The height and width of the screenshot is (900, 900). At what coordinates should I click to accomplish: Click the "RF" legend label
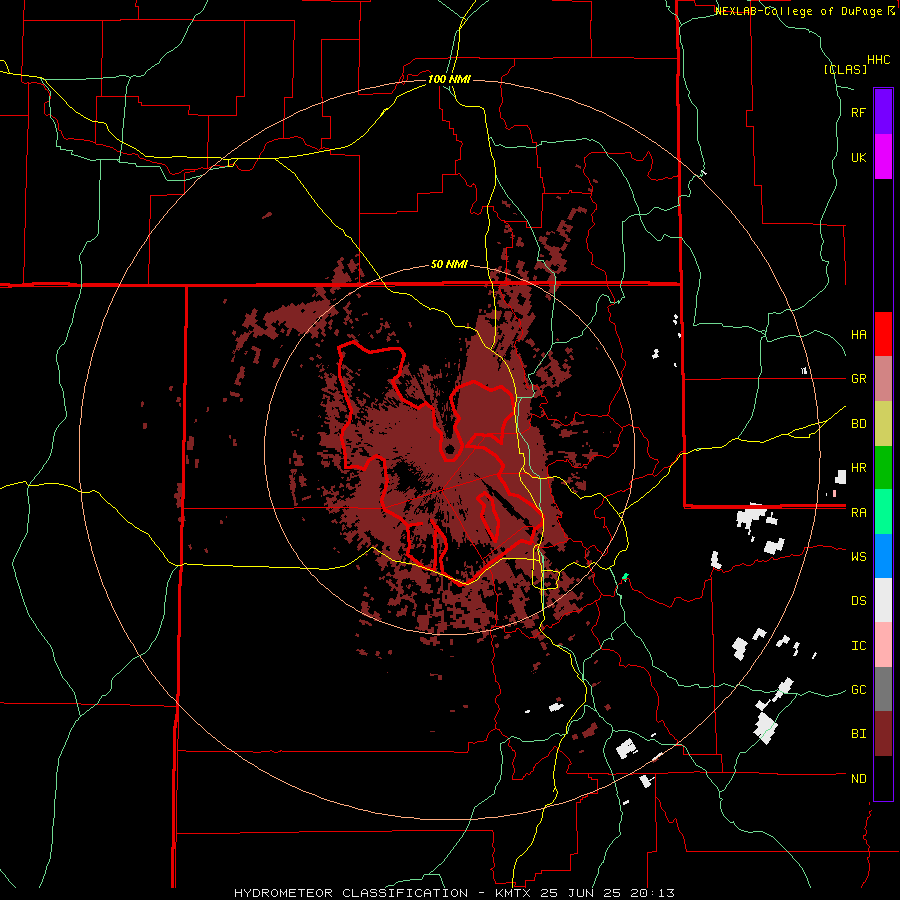(859, 112)
